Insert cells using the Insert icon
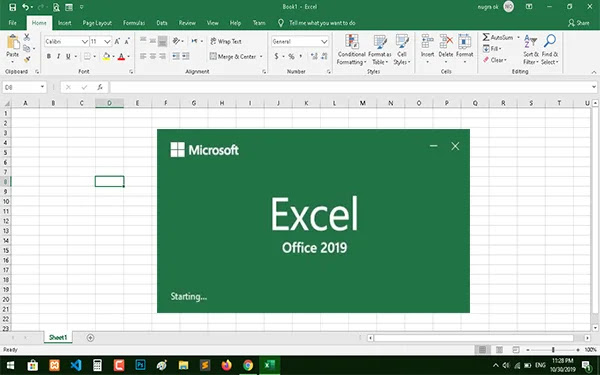 (x=427, y=41)
